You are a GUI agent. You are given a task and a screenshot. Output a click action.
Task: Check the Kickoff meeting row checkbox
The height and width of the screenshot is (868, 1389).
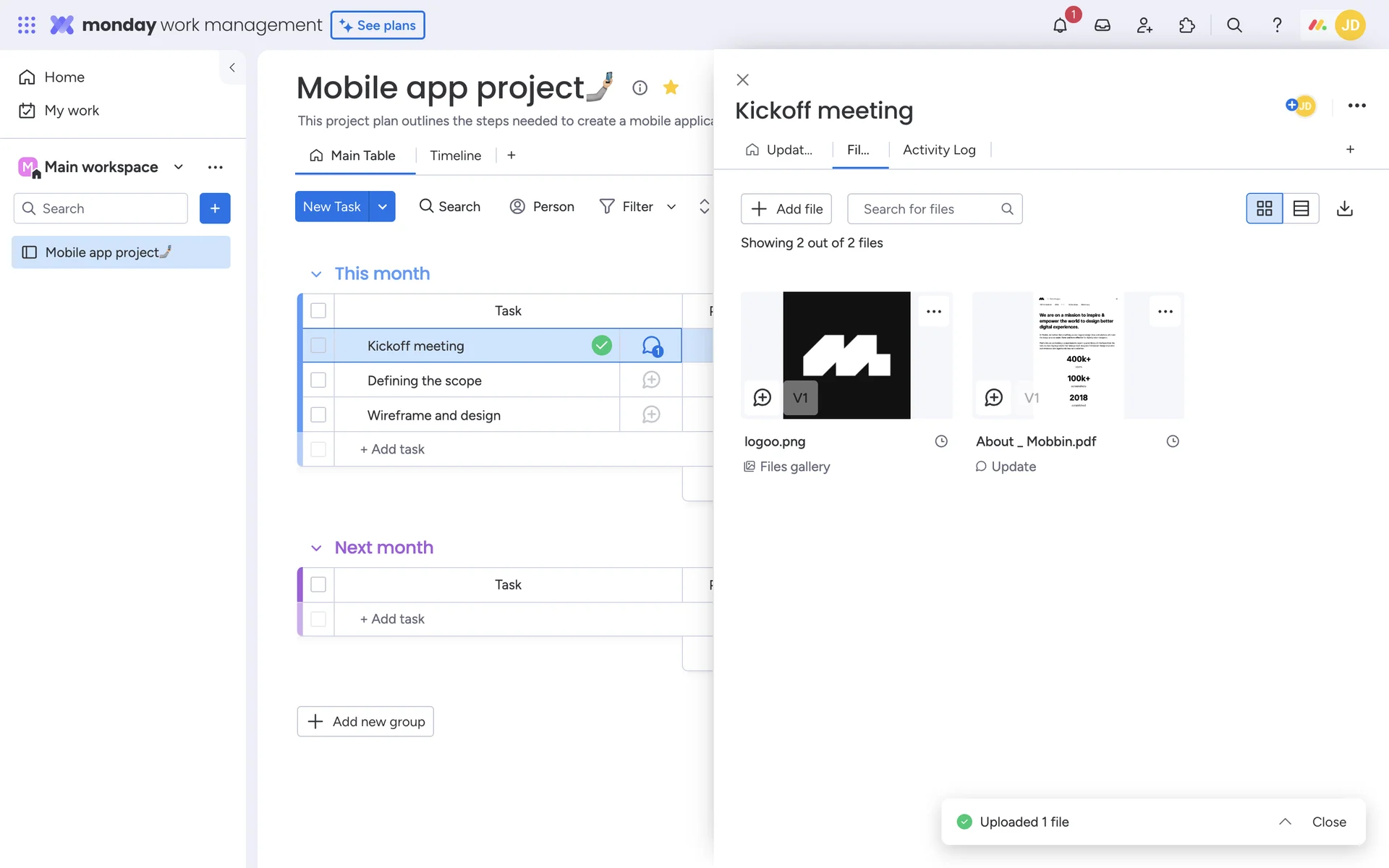tap(318, 346)
